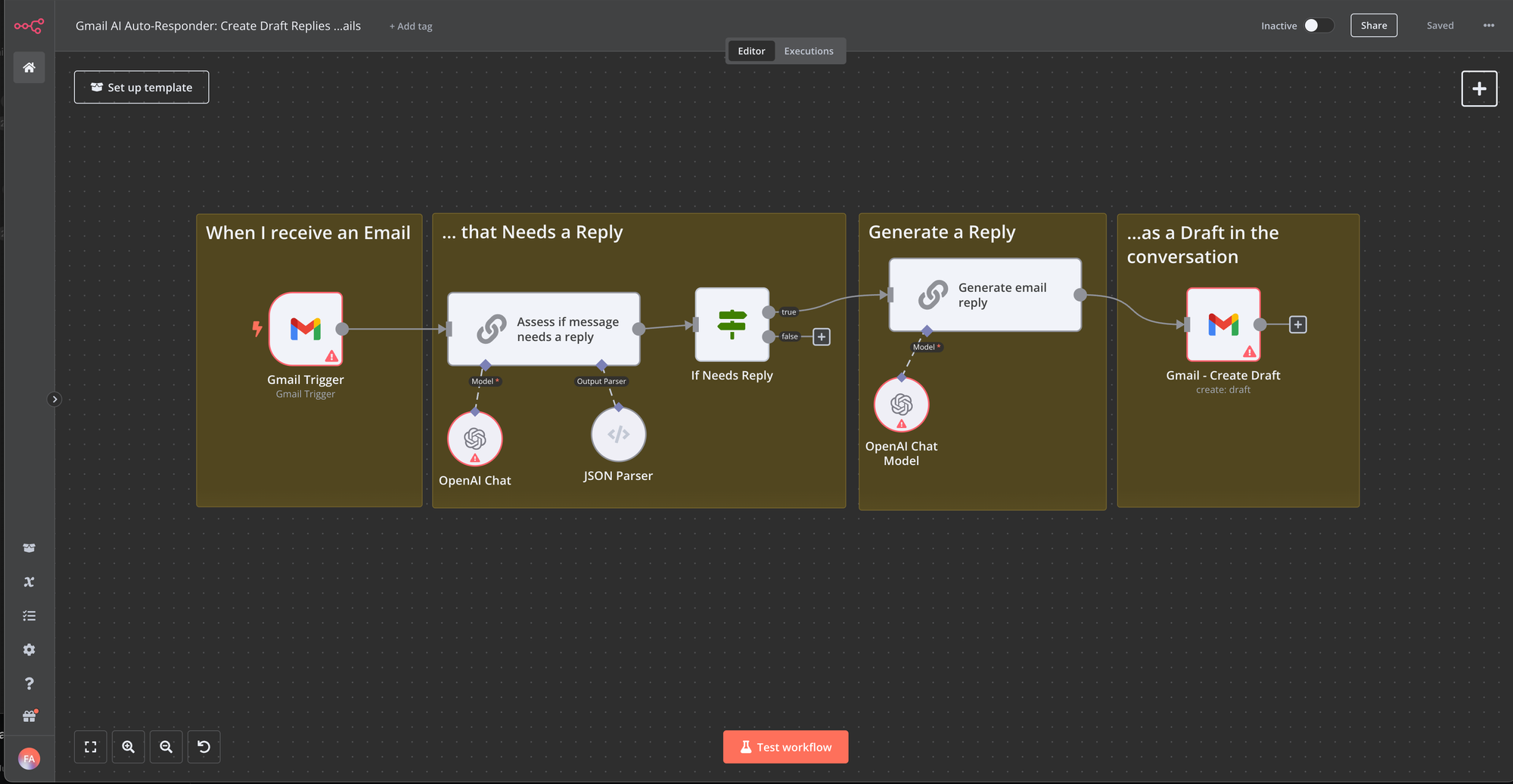The height and width of the screenshot is (784, 1513).
Task: Click the JSON Parser node
Action: tap(618, 433)
